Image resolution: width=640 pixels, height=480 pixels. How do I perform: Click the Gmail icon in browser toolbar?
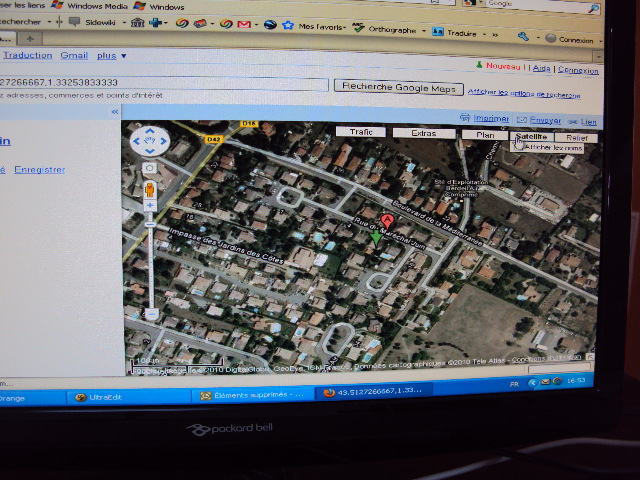point(243,24)
